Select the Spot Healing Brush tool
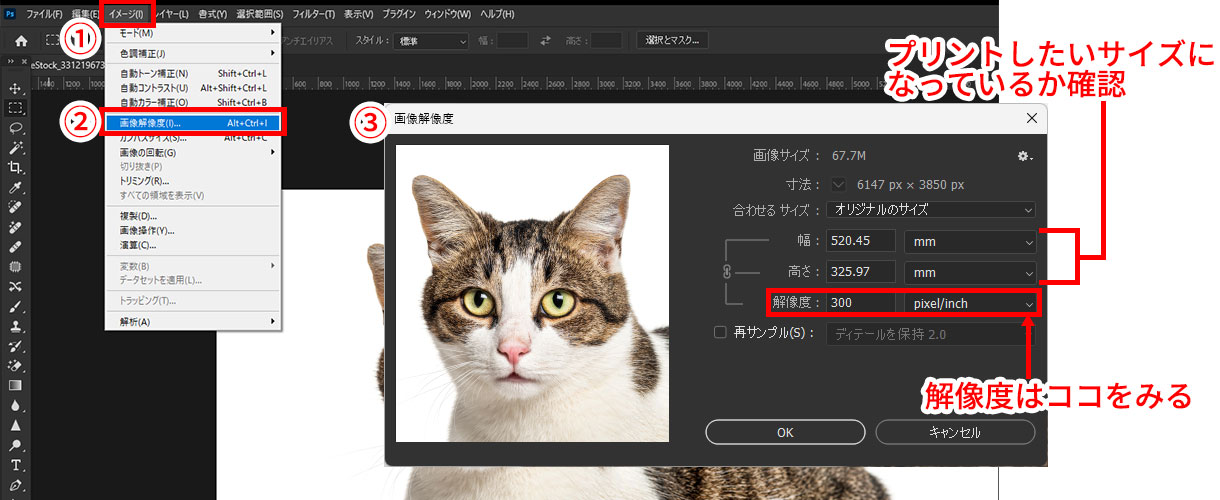Viewport: 1220px width, 500px height. click(16, 207)
